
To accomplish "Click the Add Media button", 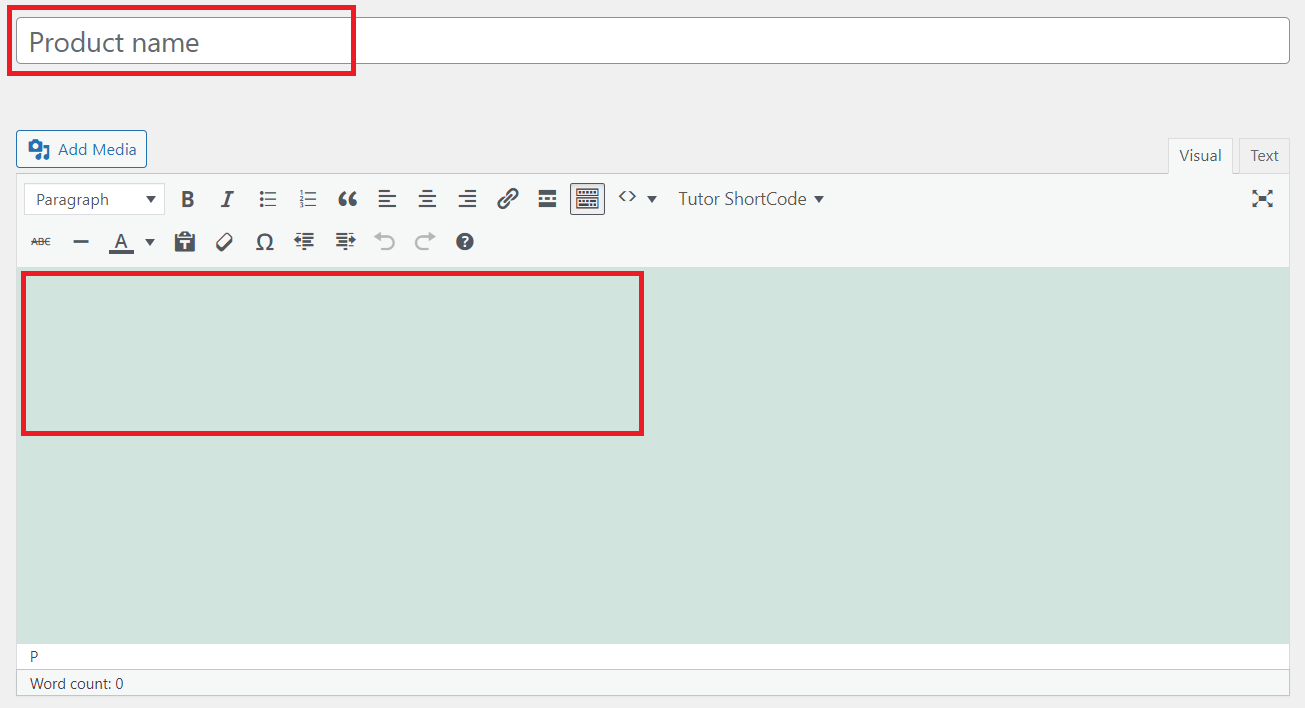I will (81, 149).
